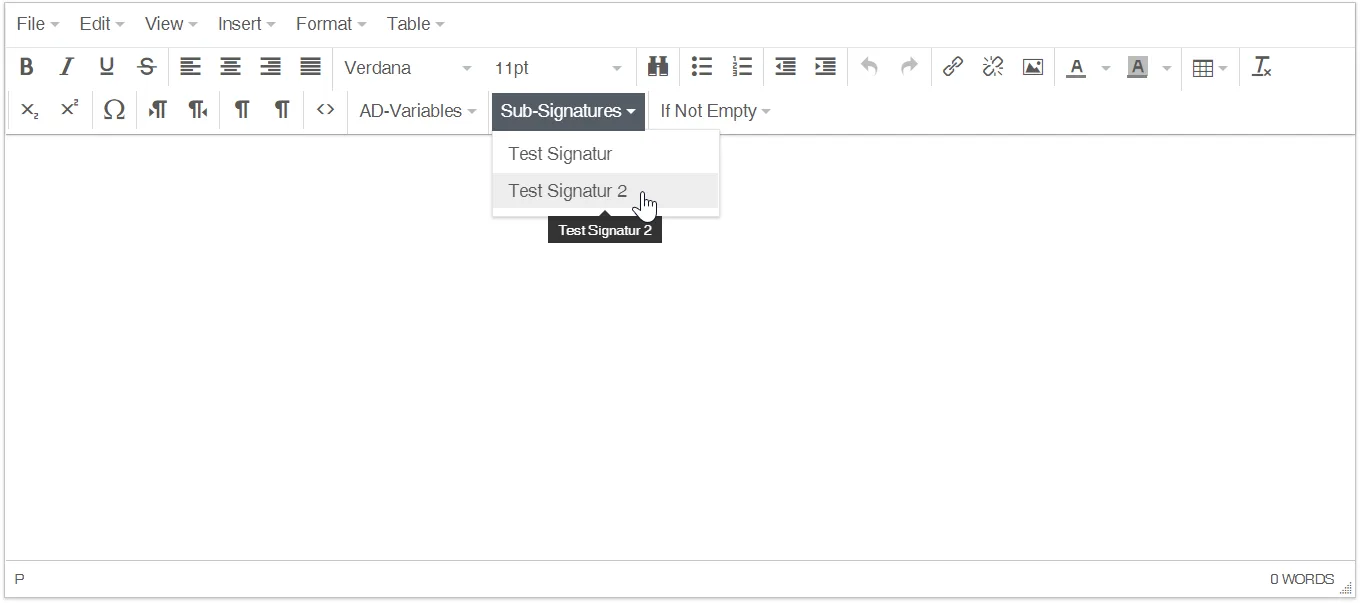1360x603 pixels.
Task: Insert an image
Action: [x=1033, y=67]
